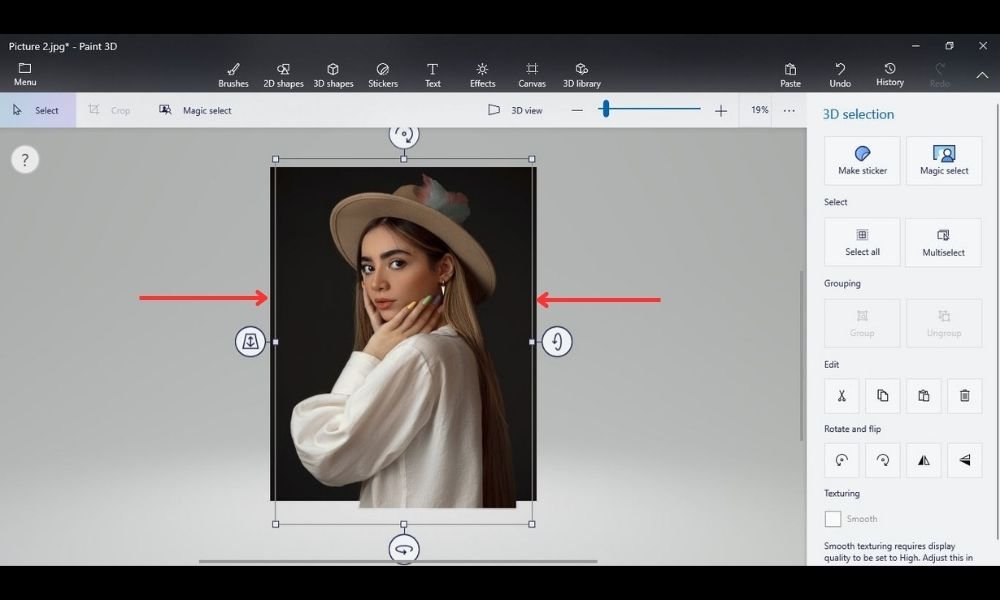This screenshot has height=600, width=1000.
Task: Open the Menu folder icon
Action: coord(25,74)
